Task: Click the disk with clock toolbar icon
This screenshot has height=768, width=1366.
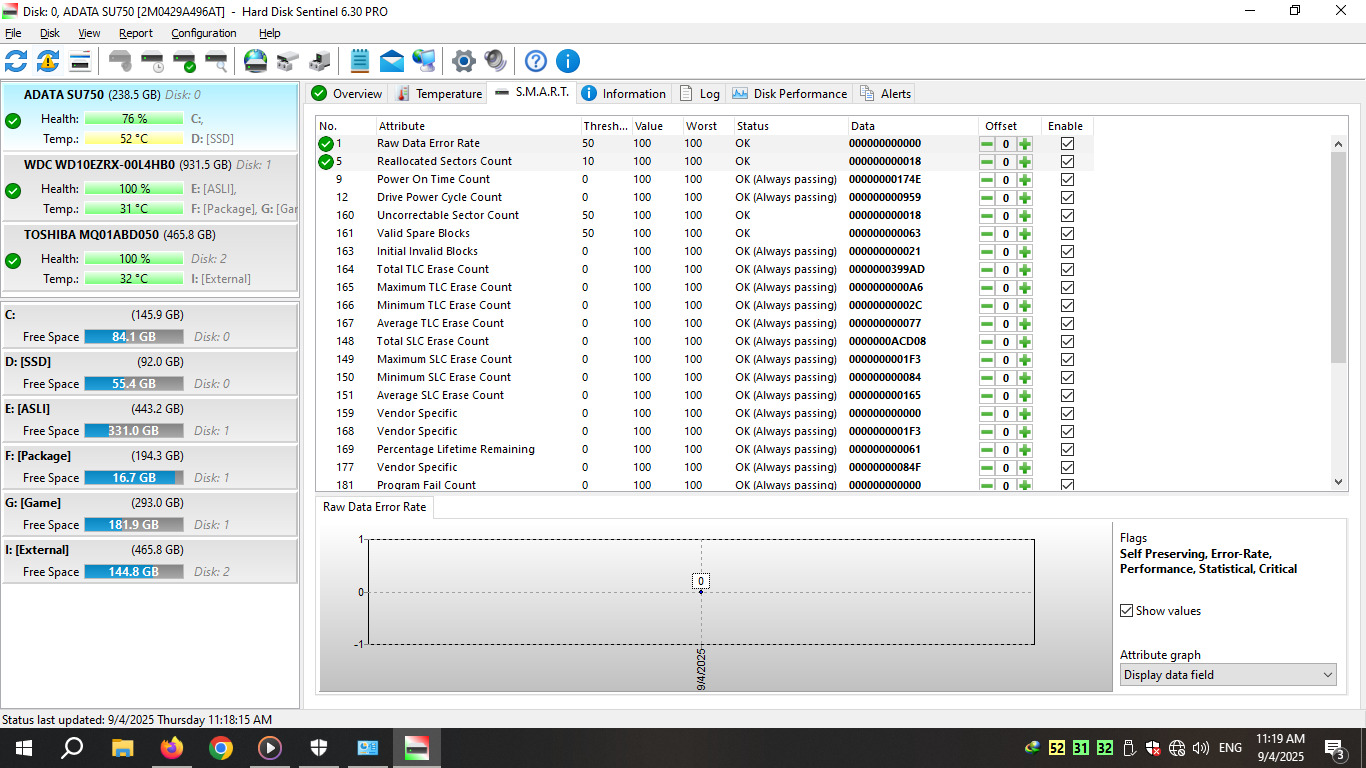Action: tap(152, 61)
